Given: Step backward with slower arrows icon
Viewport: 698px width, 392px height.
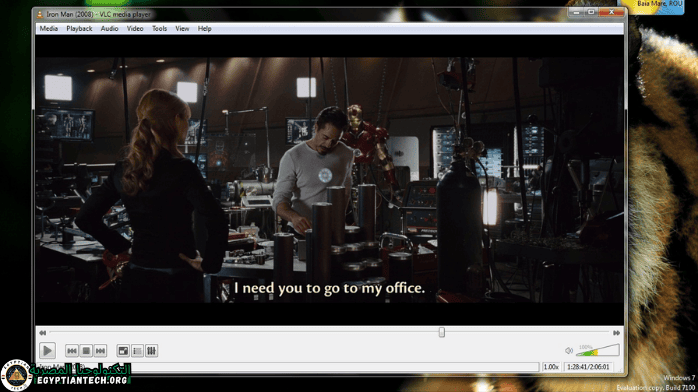Looking at the screenshot, I should pos(42,333).
